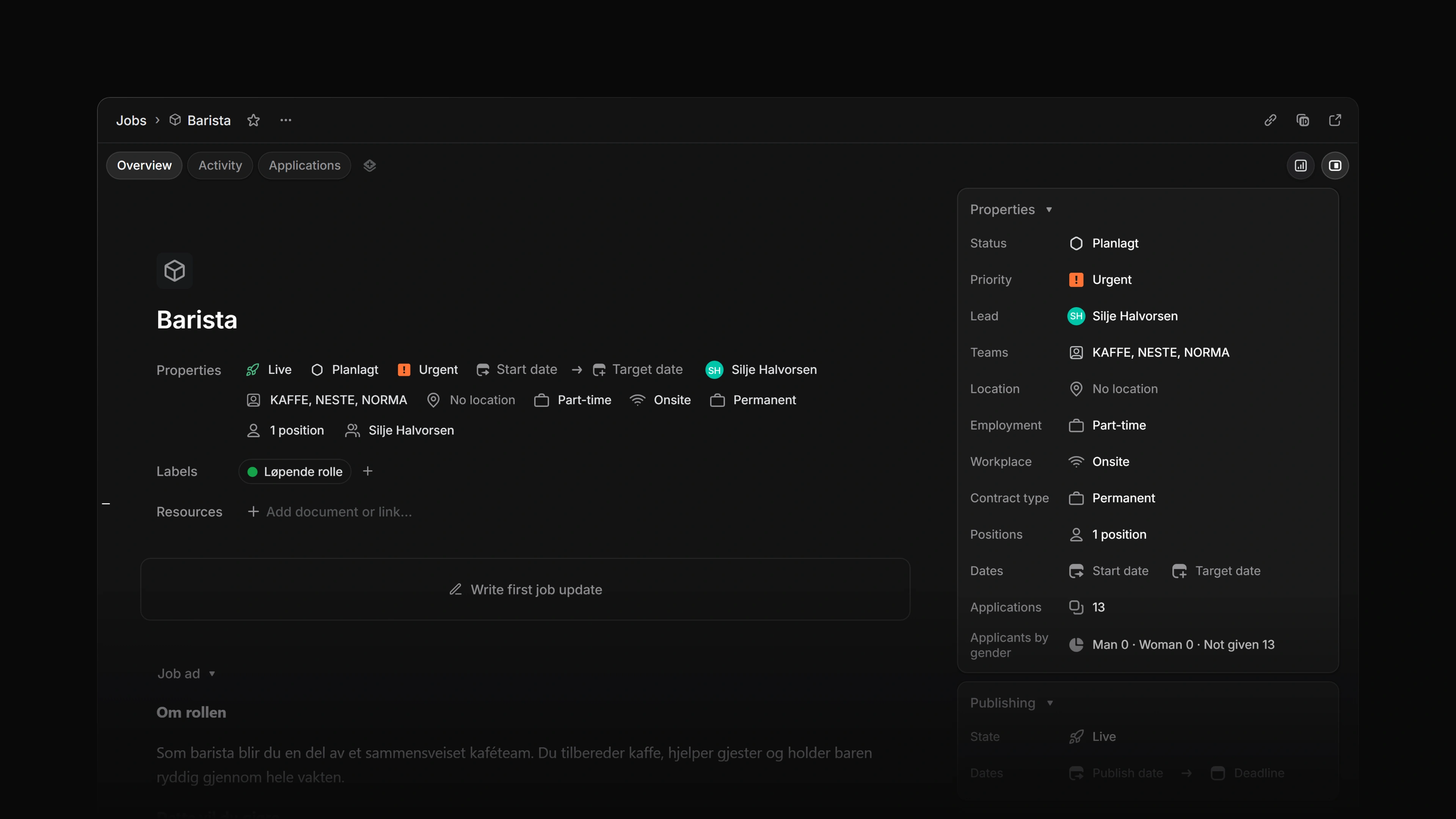Viewport: 1456px width, 819px height.
Task: Open the Applications tab
Action: tap(304, 166)
